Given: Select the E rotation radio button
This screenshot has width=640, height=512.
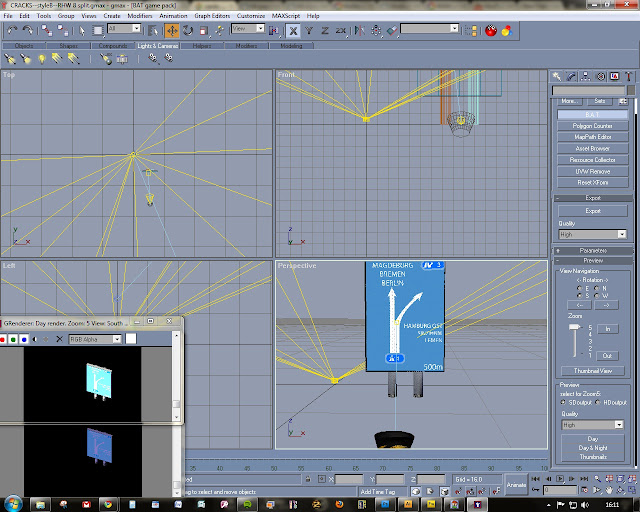Looking at the screenshot, I should [579, 288].
